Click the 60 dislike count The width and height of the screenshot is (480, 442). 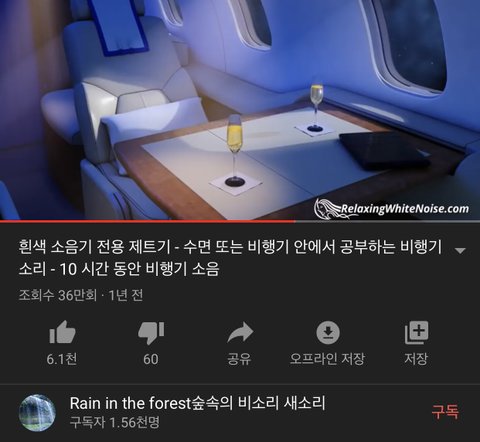tap(151, 359)
